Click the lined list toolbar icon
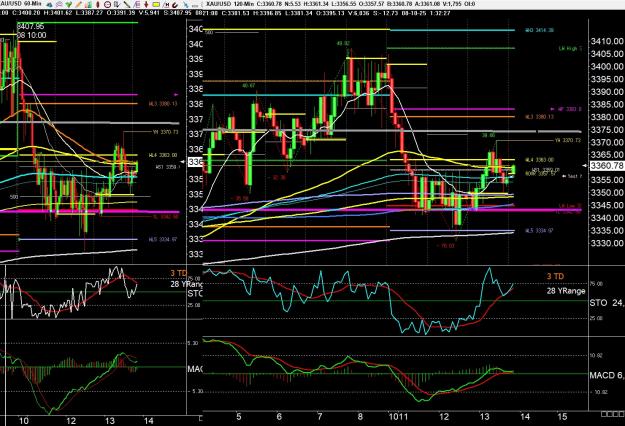 pos(137,5)
